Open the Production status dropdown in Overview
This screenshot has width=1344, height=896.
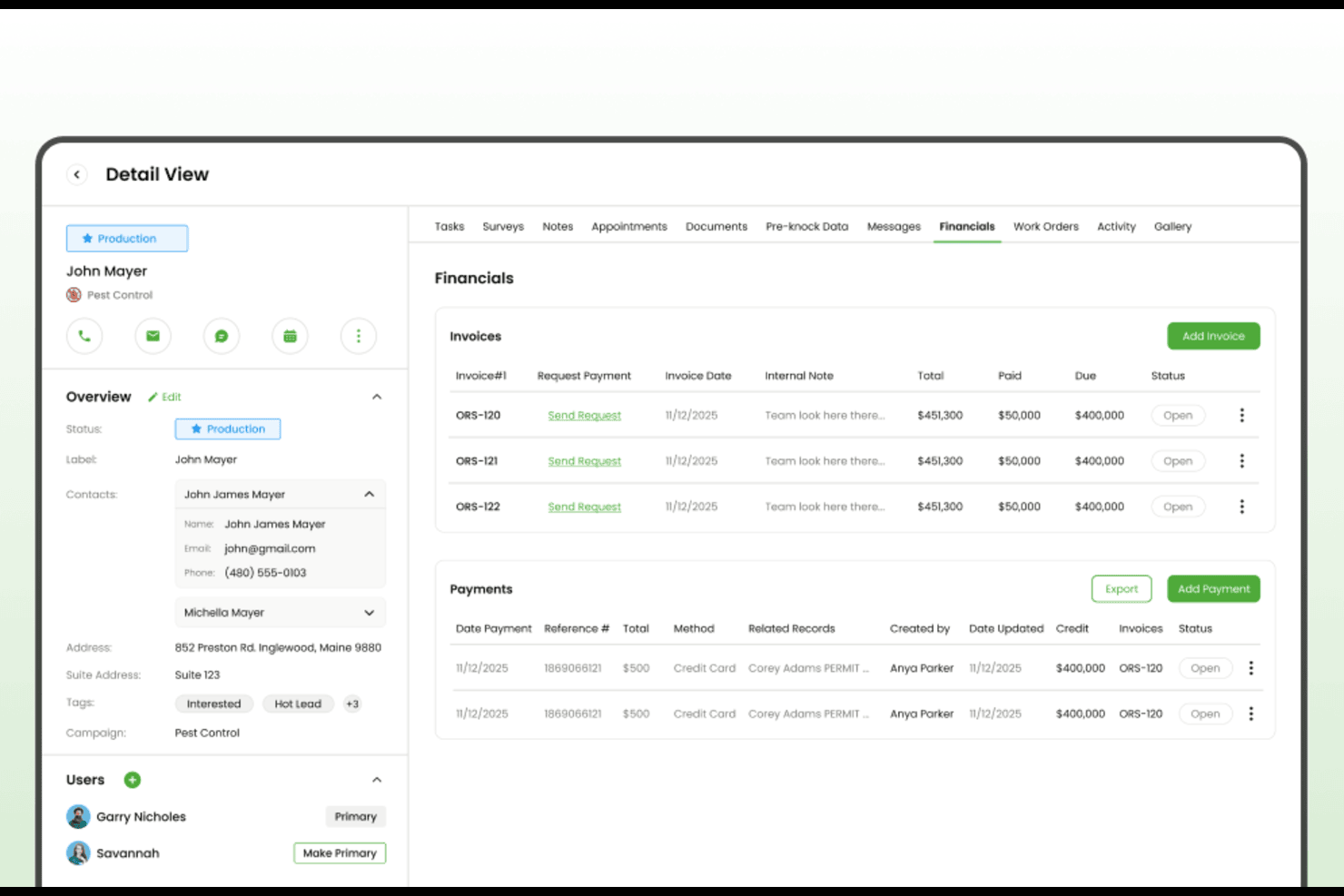pyautogui.click(x=228, y=428)
